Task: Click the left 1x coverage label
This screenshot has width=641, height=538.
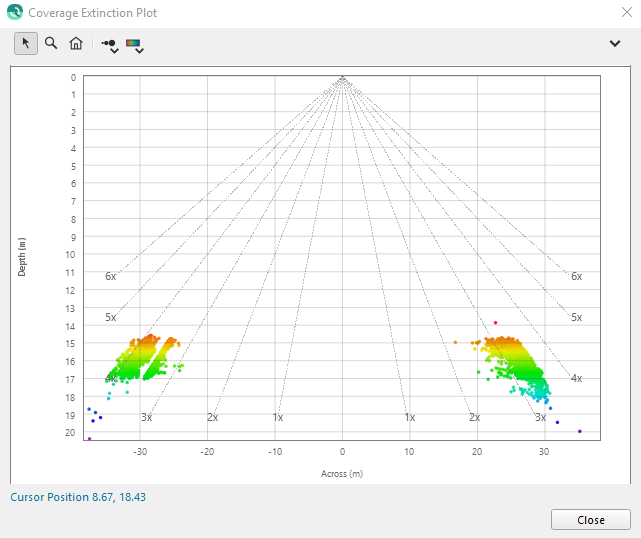Action: pos(277,417)
